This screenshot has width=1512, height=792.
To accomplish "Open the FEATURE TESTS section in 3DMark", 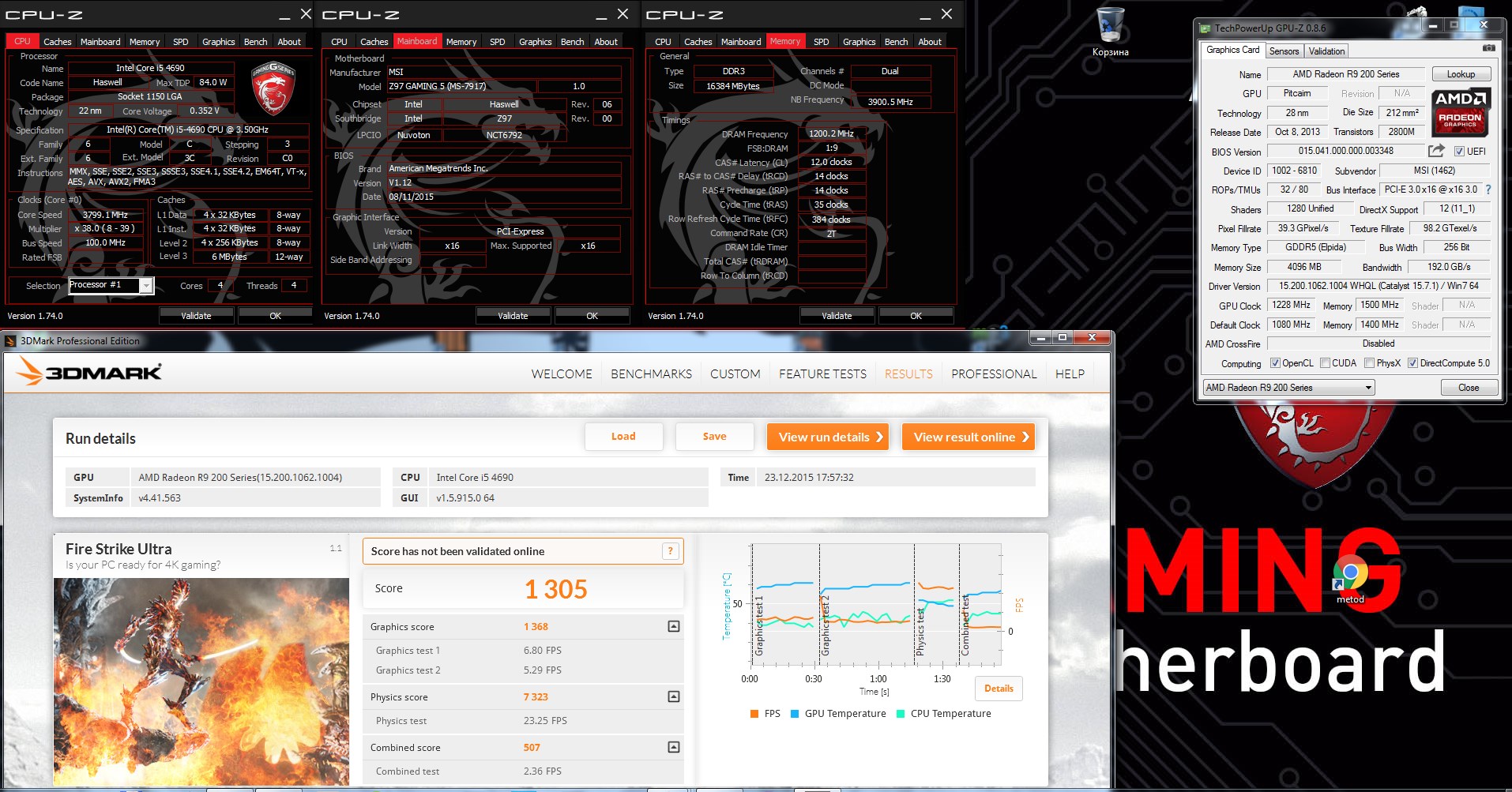I will 822,373.
